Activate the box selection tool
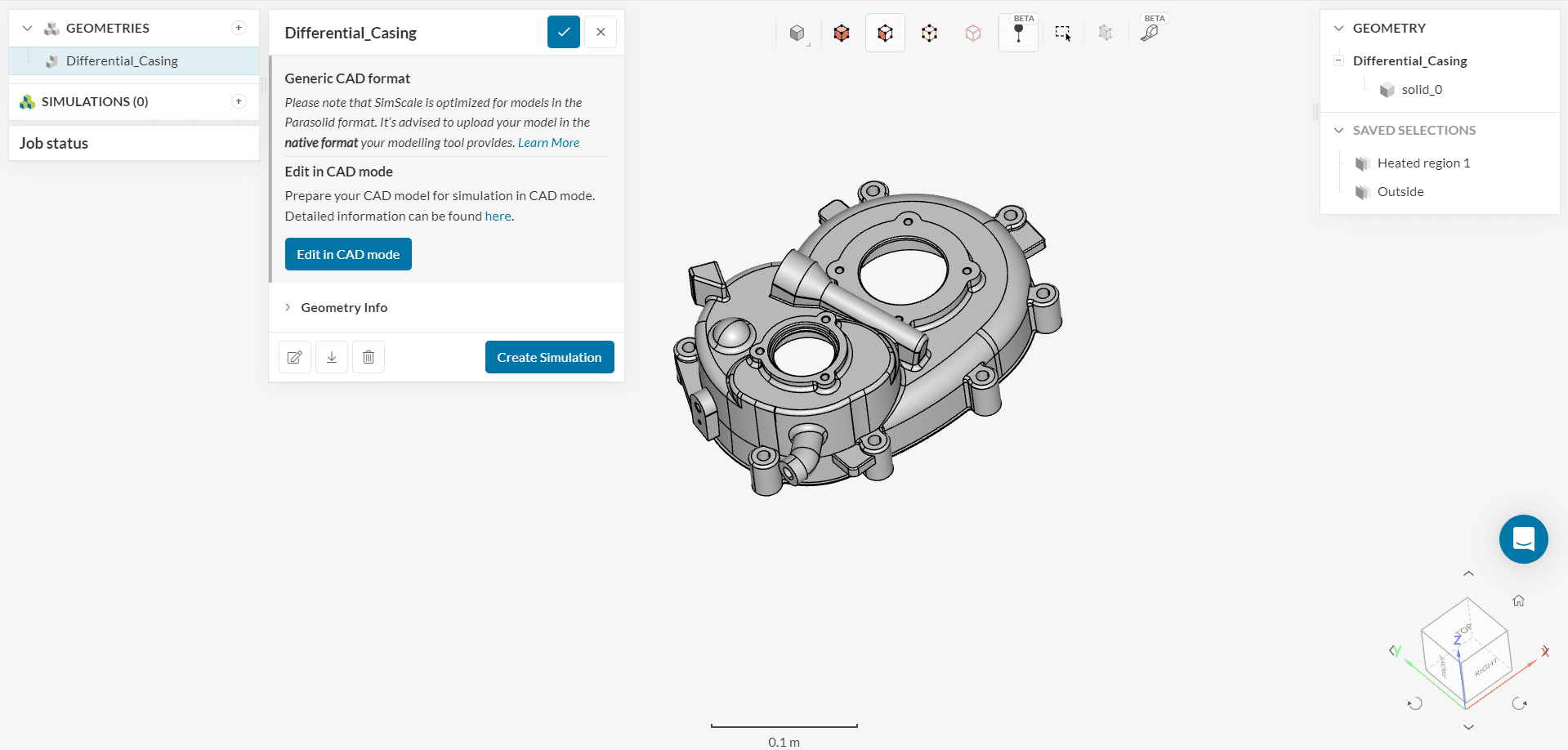Viewport: 1568px width, 750px height. pyautogui.click(x=1062, y=33)
